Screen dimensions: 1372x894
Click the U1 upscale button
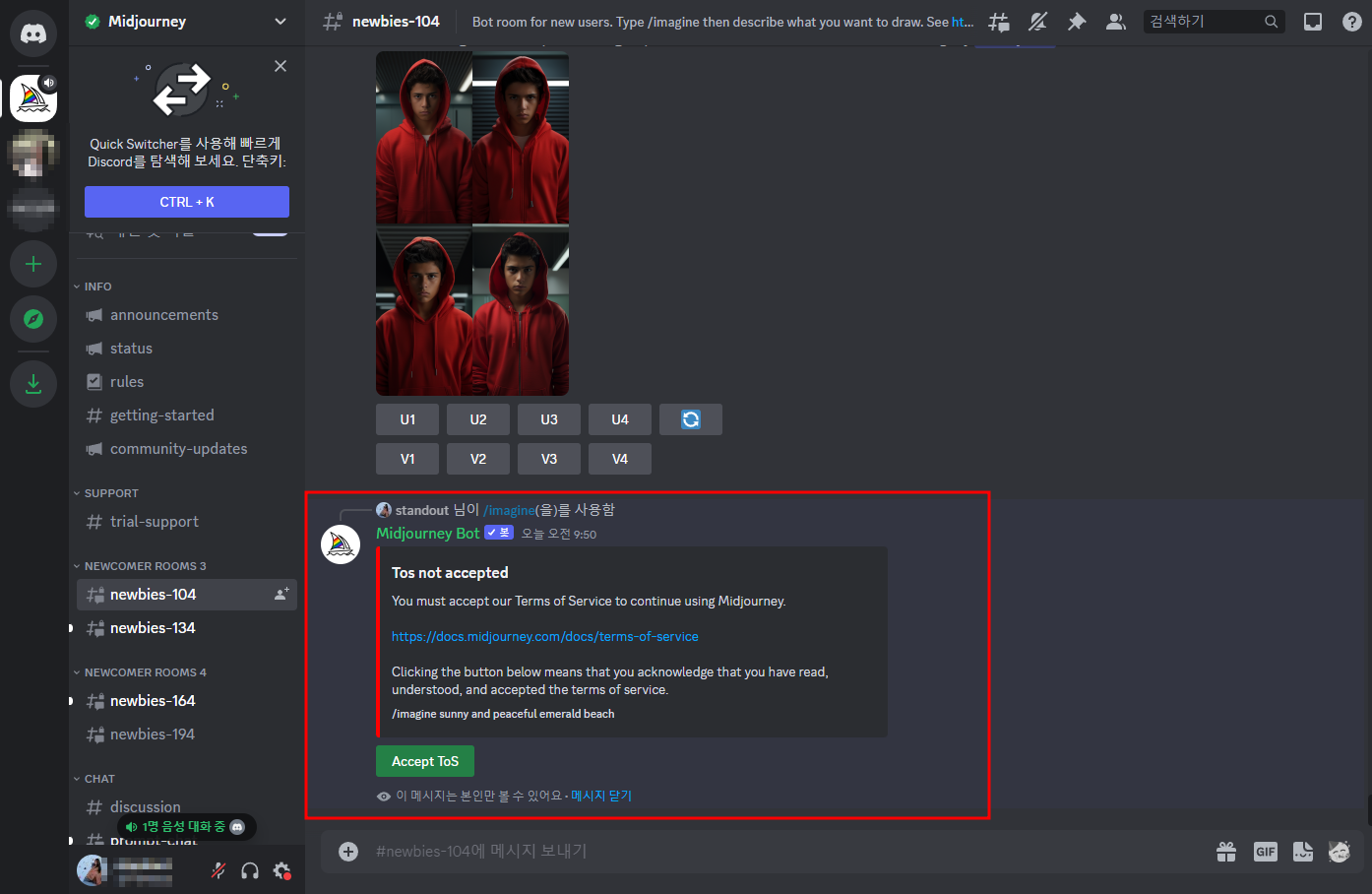coord(407,419)
